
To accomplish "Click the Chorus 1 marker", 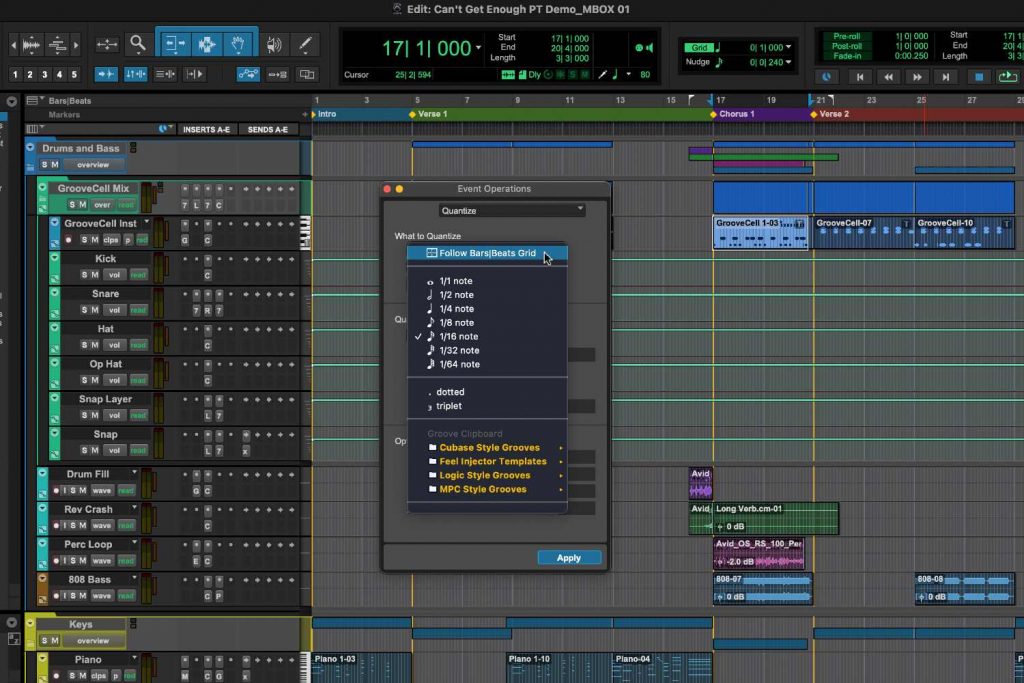I will [736, 114].
